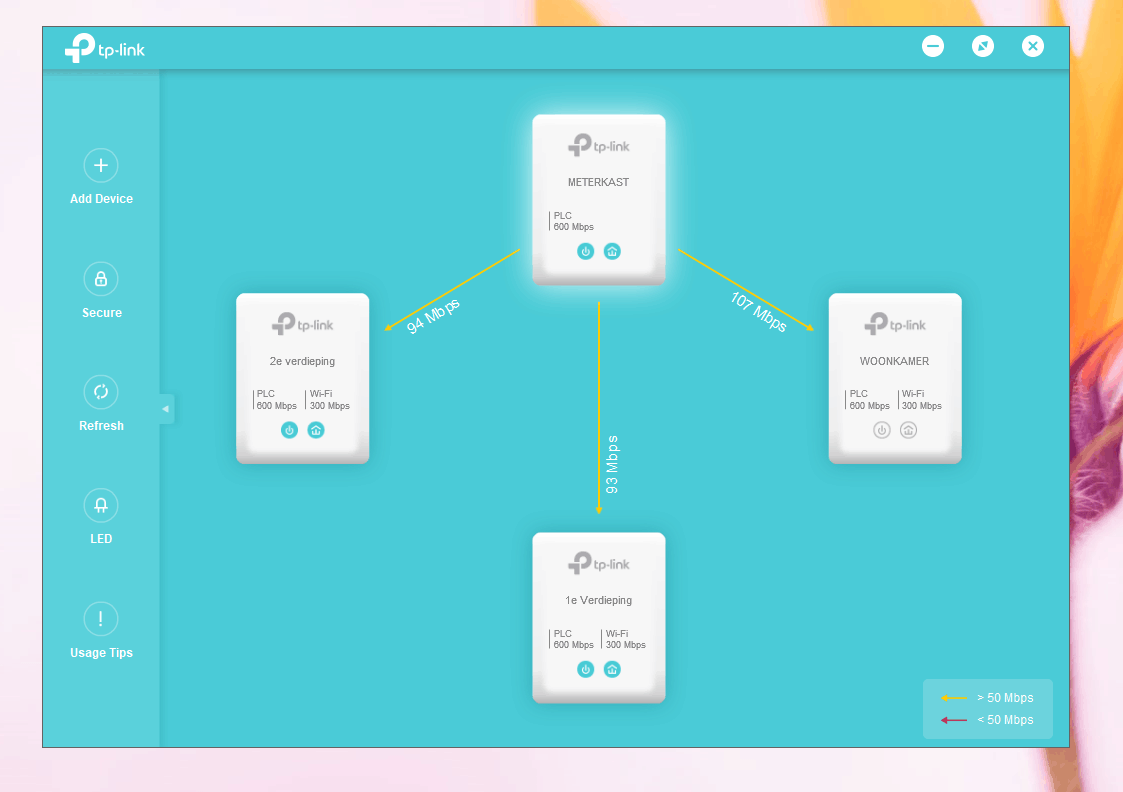The image size is (1123, 792).
Task: Click the Add Device label
Action: [101, 199]
